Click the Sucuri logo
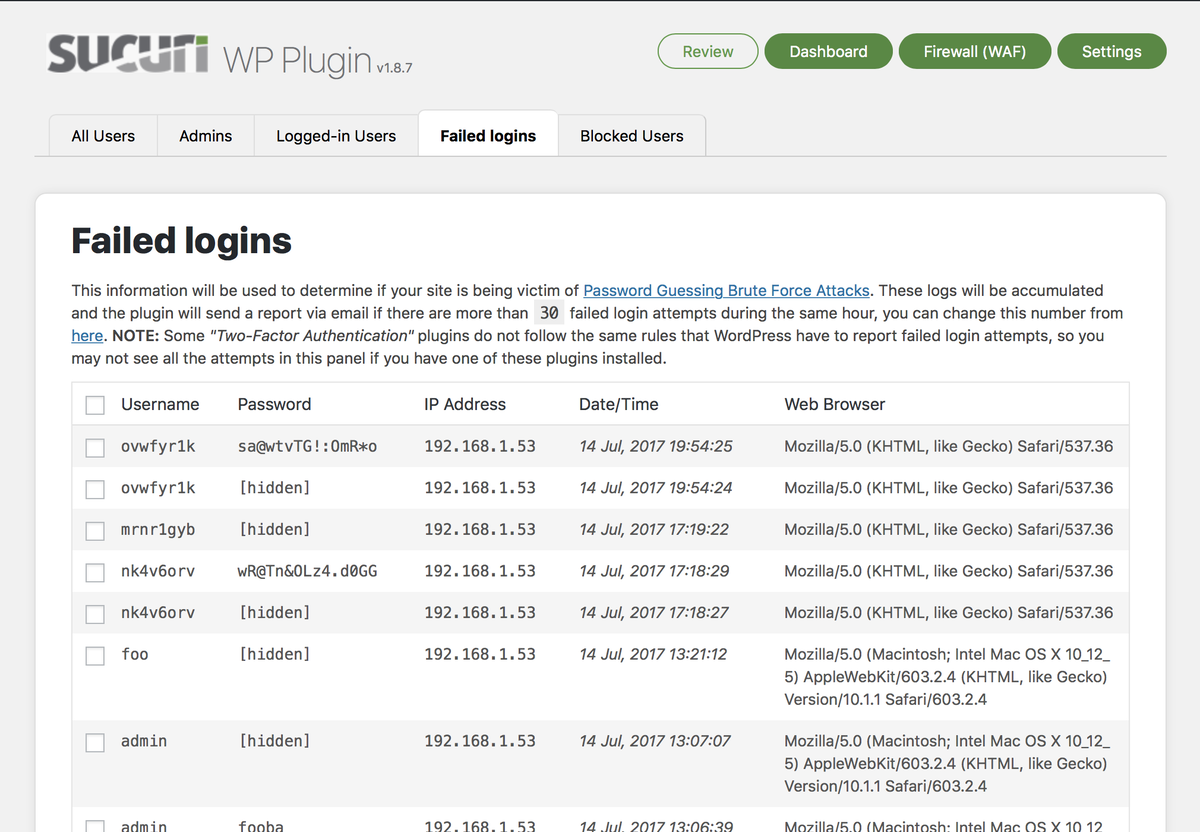Screen dimensions: 1200x832 point(128,56)
